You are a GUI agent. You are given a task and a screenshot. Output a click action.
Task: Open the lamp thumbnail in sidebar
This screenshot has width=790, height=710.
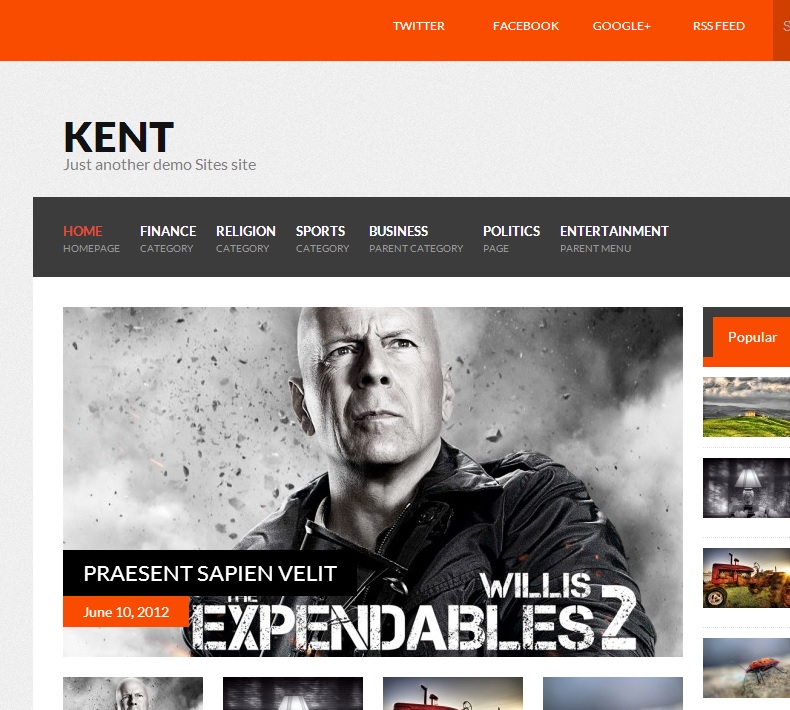pos(746,488)
